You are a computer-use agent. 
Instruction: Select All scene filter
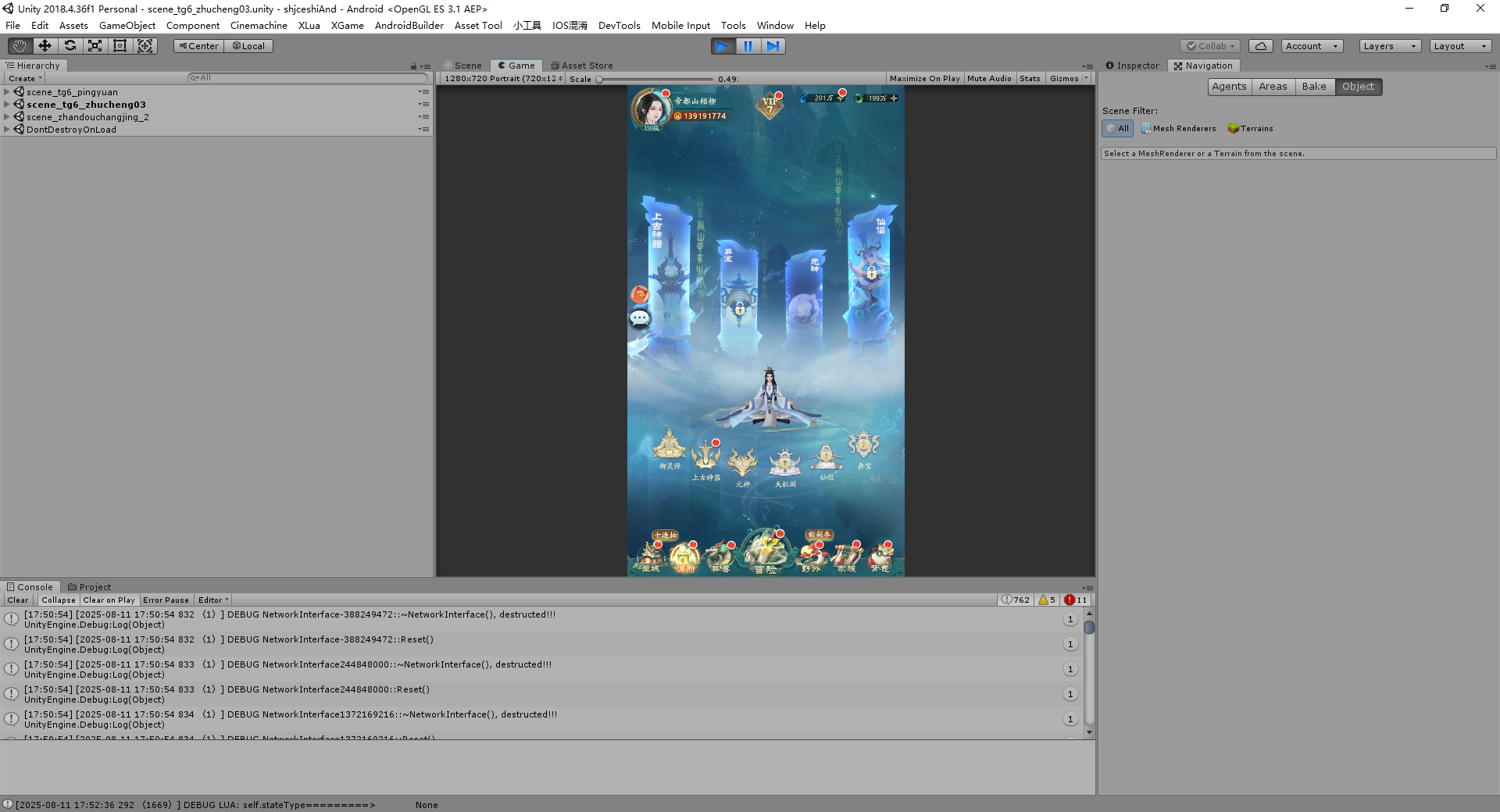1117,129
